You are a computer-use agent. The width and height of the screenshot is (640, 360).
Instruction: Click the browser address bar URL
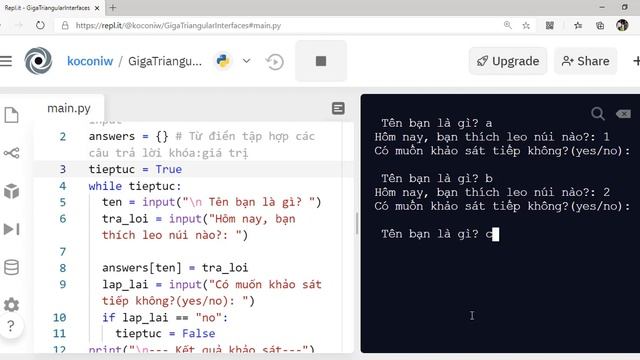pyautogui.click(x=178, y=25)
